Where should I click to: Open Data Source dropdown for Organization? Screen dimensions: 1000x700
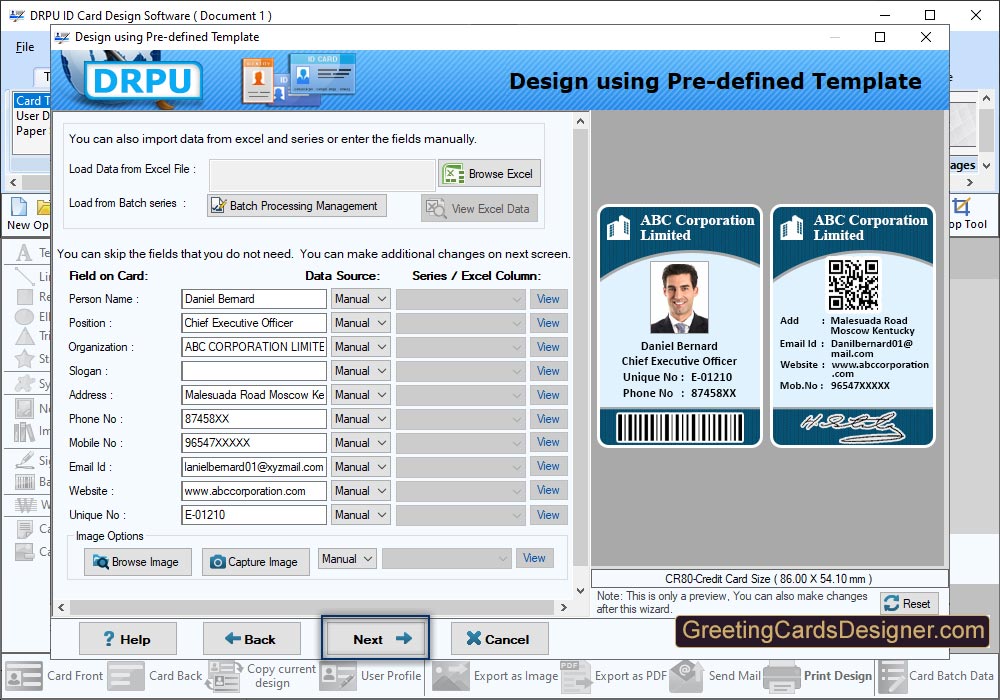click(x=360, y=347)
